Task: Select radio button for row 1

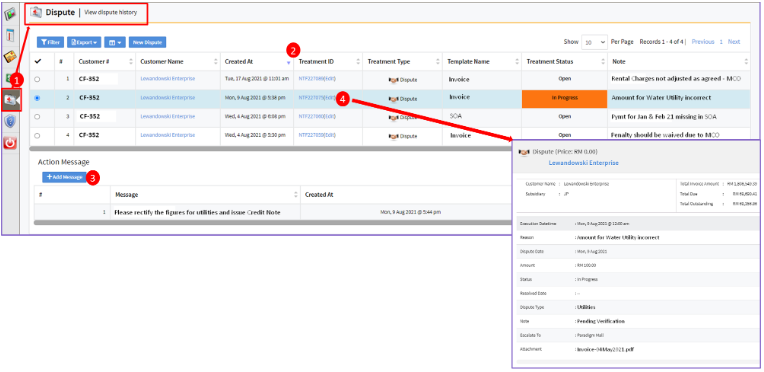Action: (38, 79)
